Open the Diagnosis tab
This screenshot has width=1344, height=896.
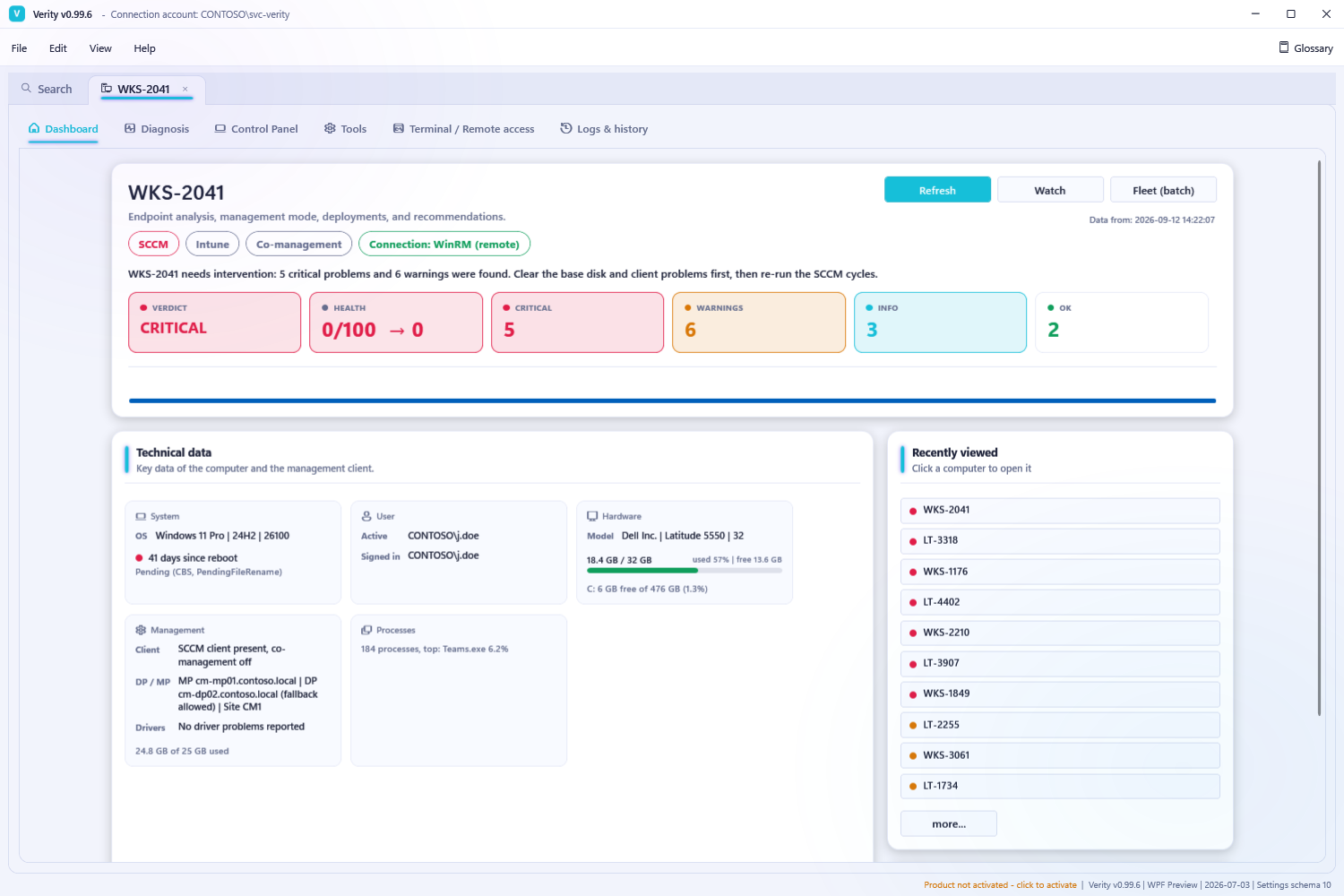157,129
